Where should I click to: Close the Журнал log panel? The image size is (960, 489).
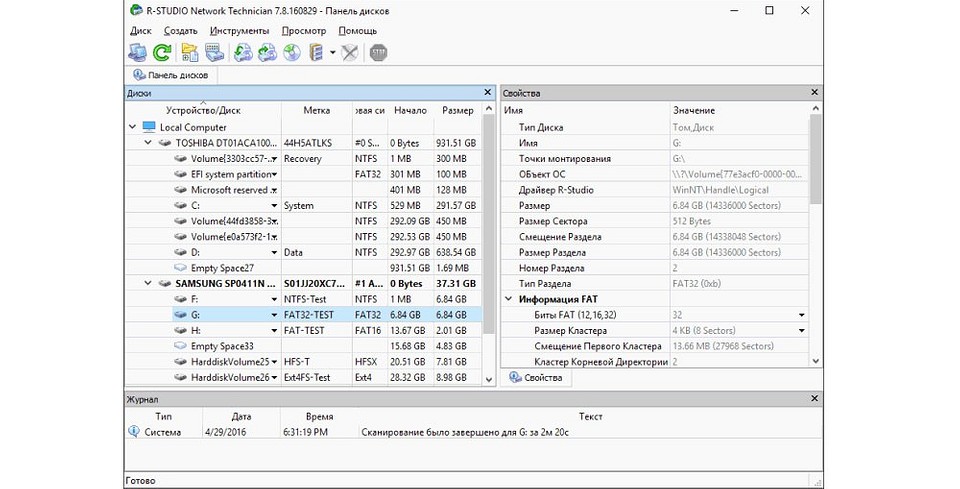tap(816, 399)
